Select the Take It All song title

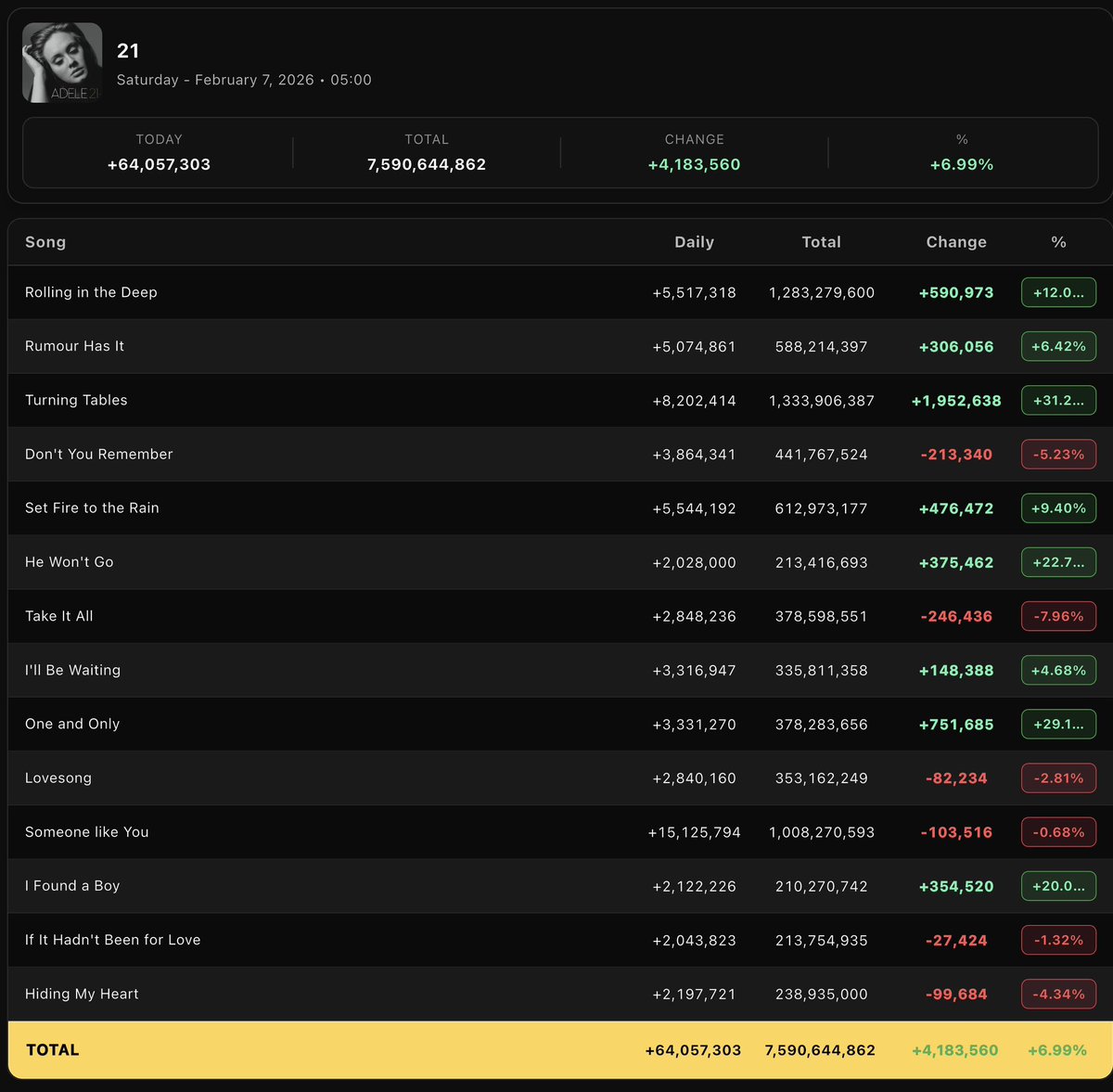[59, 616]
